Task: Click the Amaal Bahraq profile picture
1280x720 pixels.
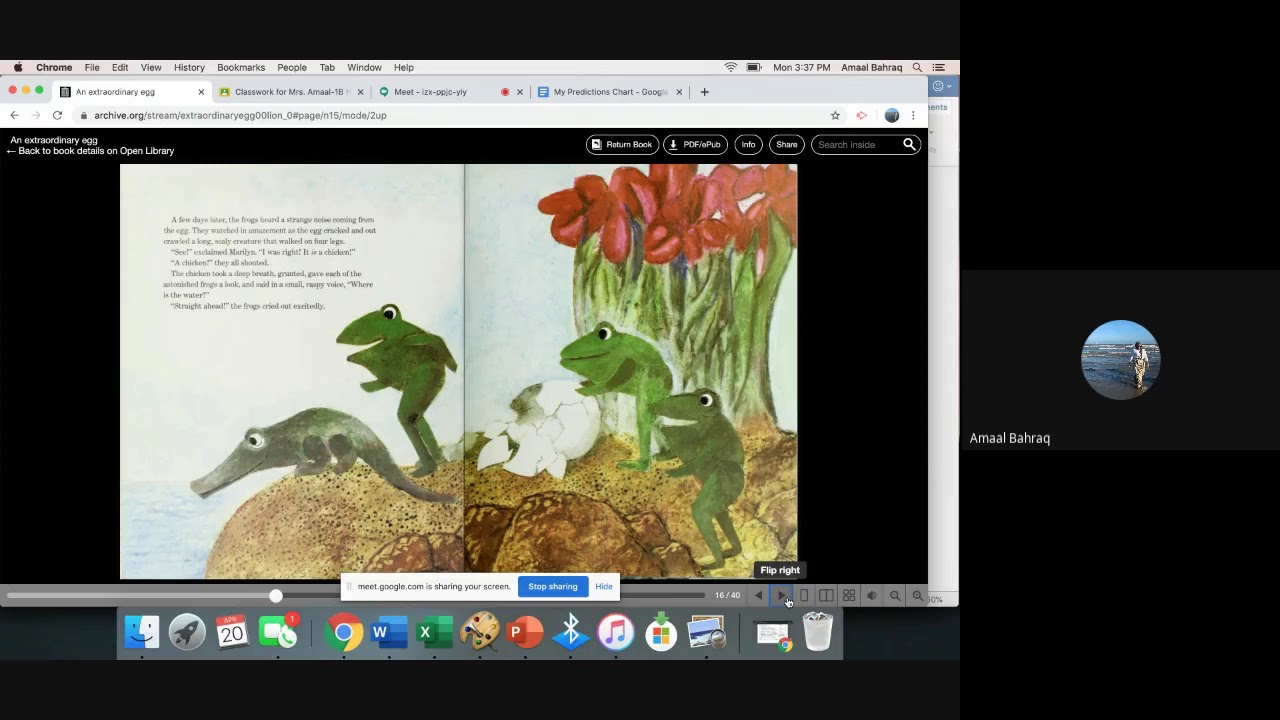Action: [1121, 360]
